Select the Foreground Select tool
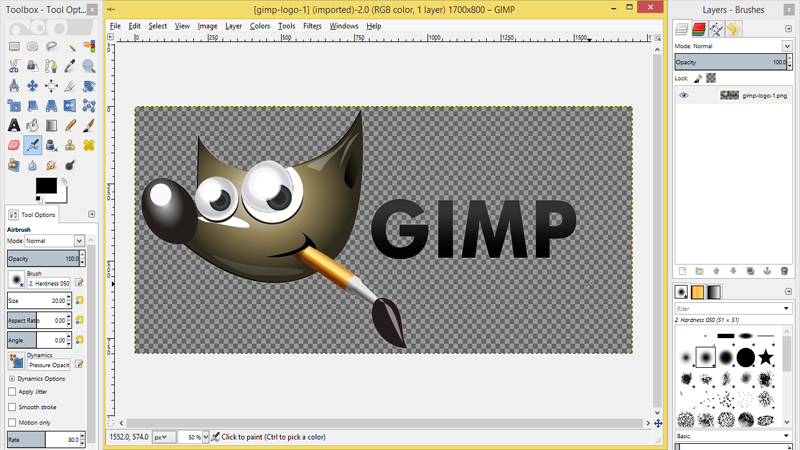The height and width of the screenshot is (450, 800). (x=33, y=66)
